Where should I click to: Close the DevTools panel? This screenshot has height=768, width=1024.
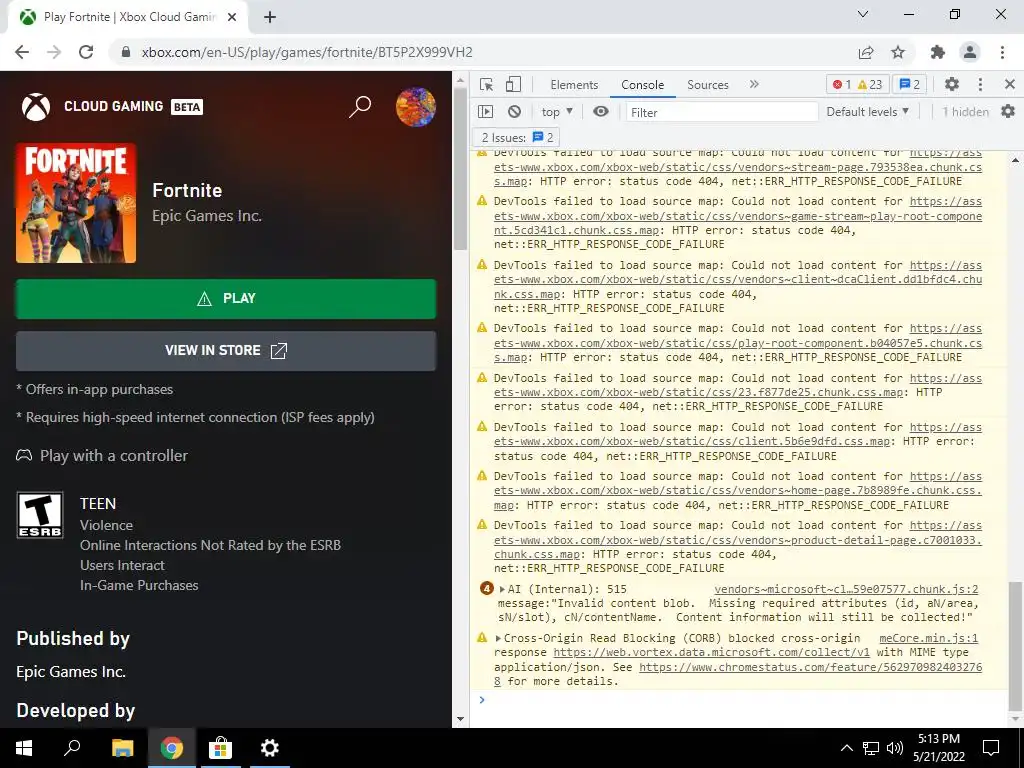point(1010,84)
